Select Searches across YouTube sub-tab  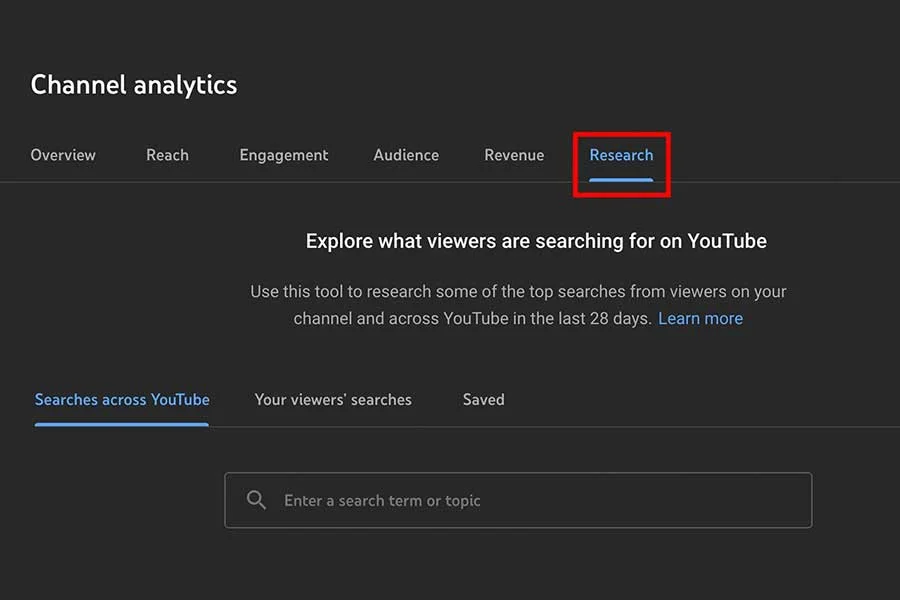(x=122, y=400)
